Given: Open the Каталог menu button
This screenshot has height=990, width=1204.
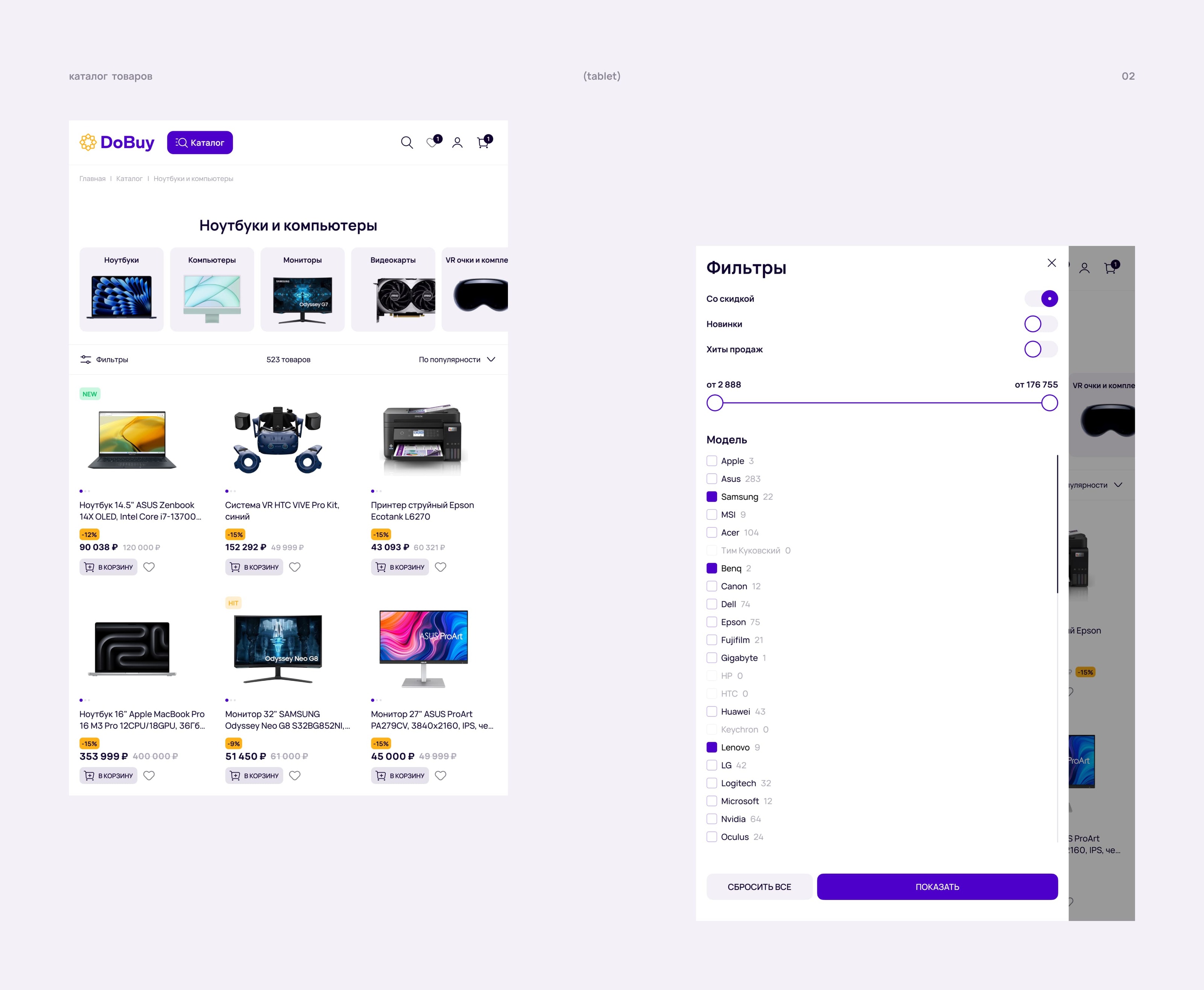Looking at the screenshot, I should 199,143.
